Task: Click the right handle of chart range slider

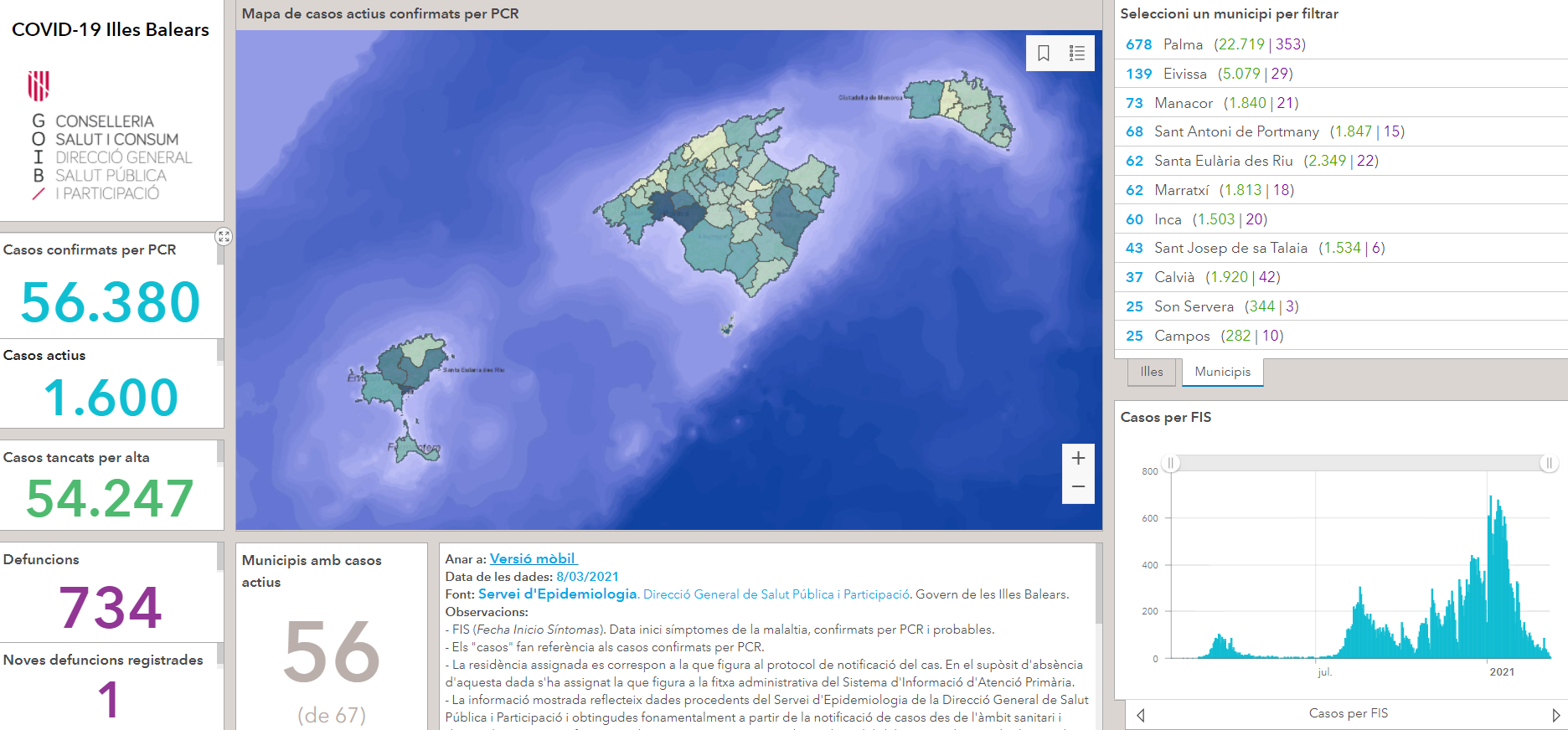Action: click(x=1549, y=463)
